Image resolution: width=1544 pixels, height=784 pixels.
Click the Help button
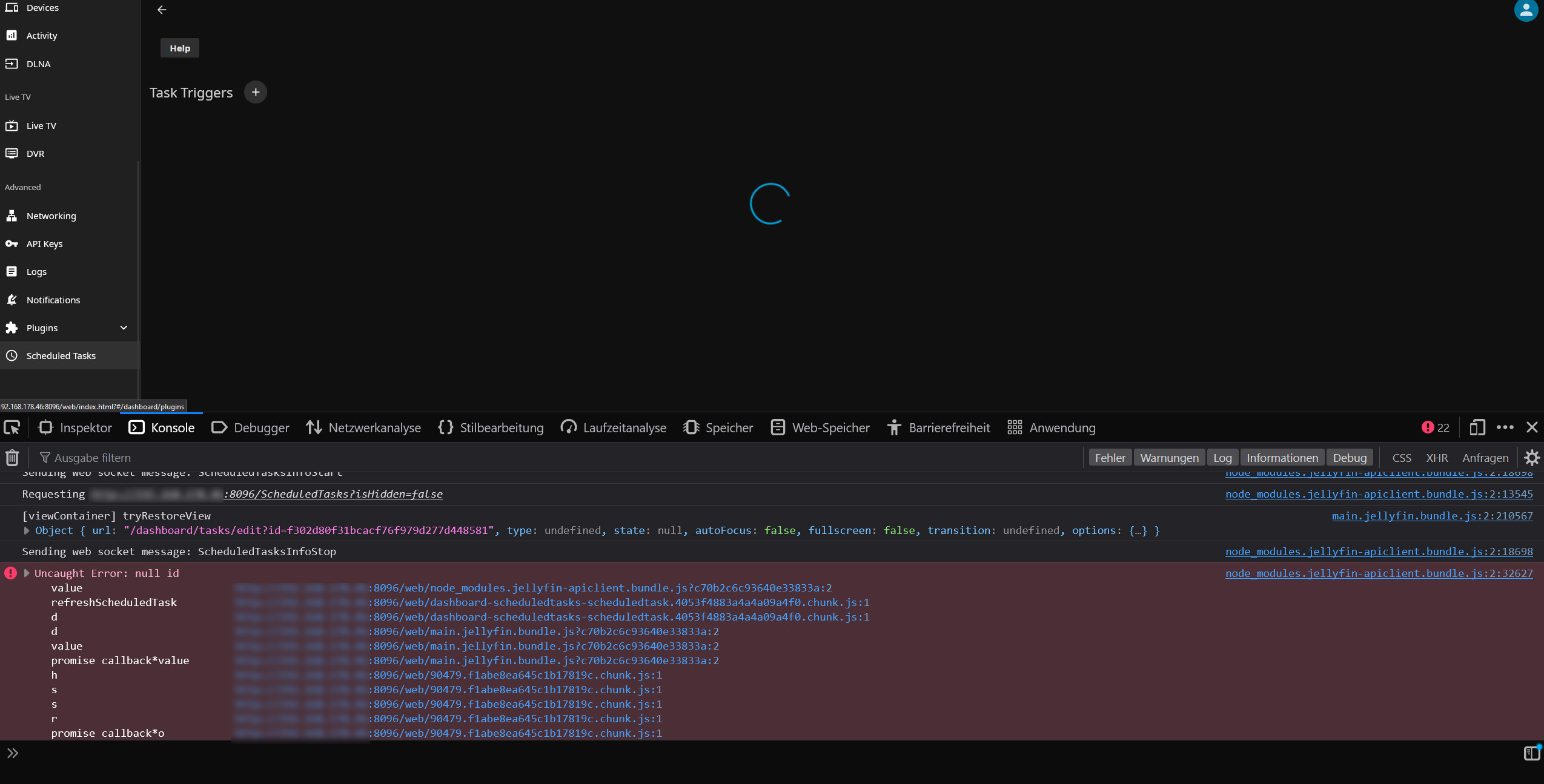click(x=180, y=48)
